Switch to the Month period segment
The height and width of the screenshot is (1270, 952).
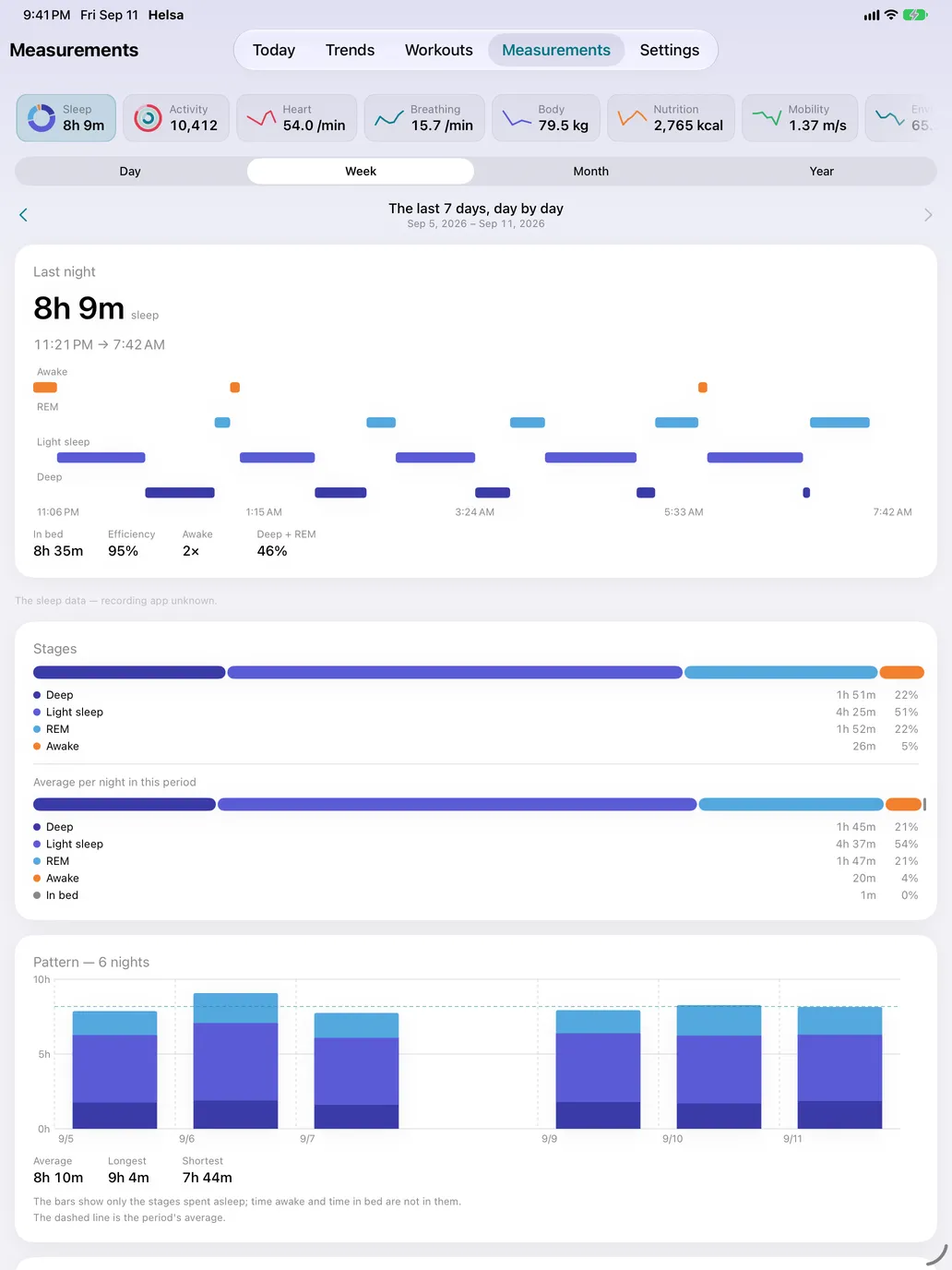click(591, 171)
